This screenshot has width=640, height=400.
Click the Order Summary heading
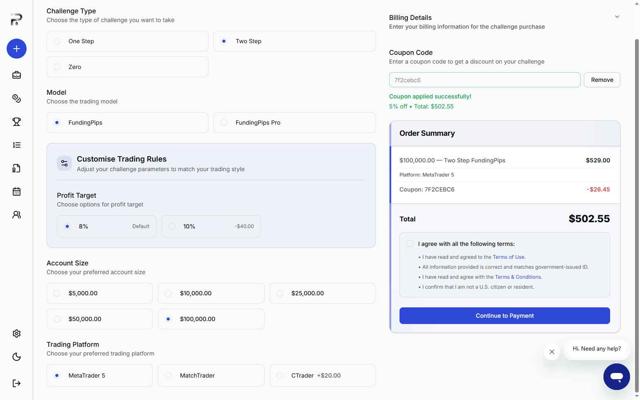point(427,133)
